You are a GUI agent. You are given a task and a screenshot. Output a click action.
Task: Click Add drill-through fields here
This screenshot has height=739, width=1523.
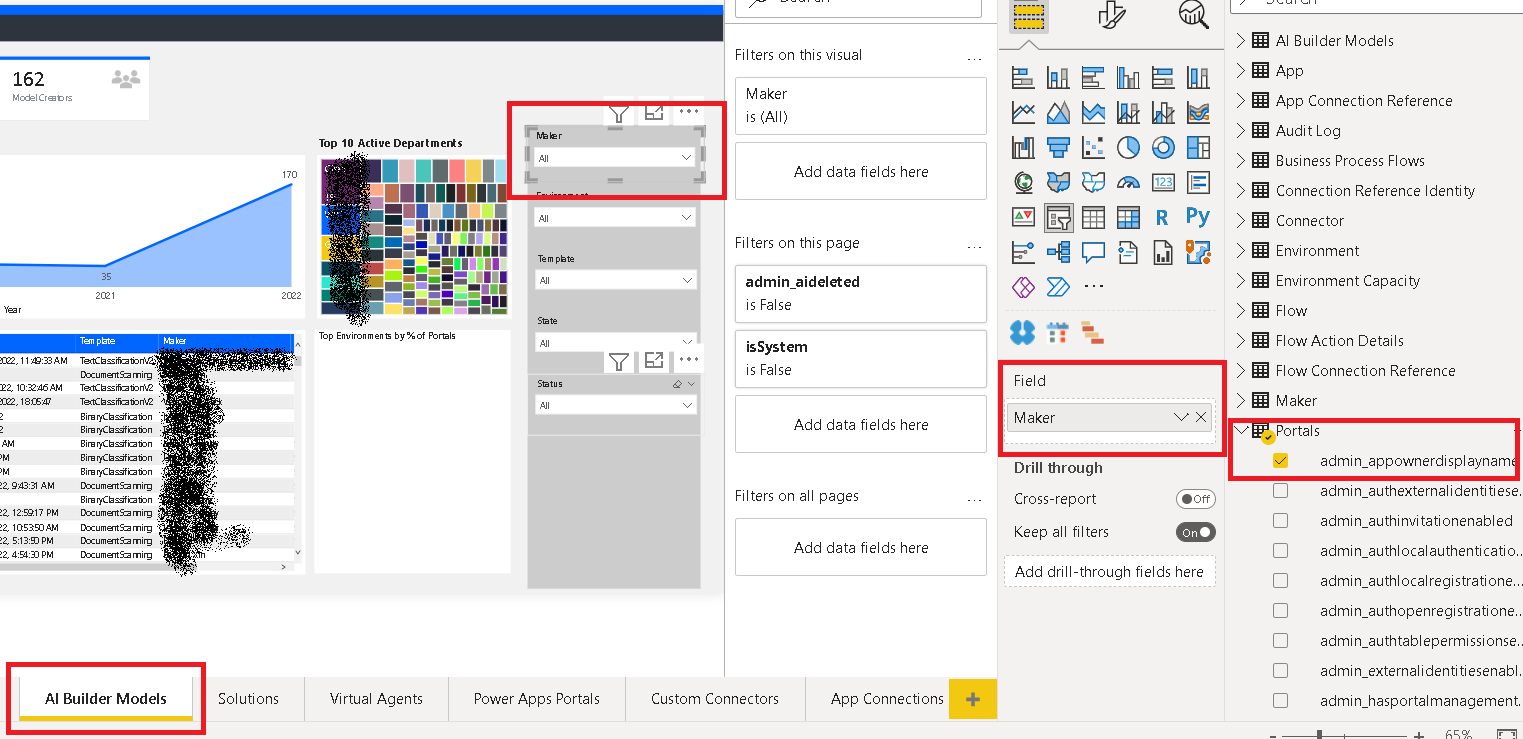(x=1110, y=571)
